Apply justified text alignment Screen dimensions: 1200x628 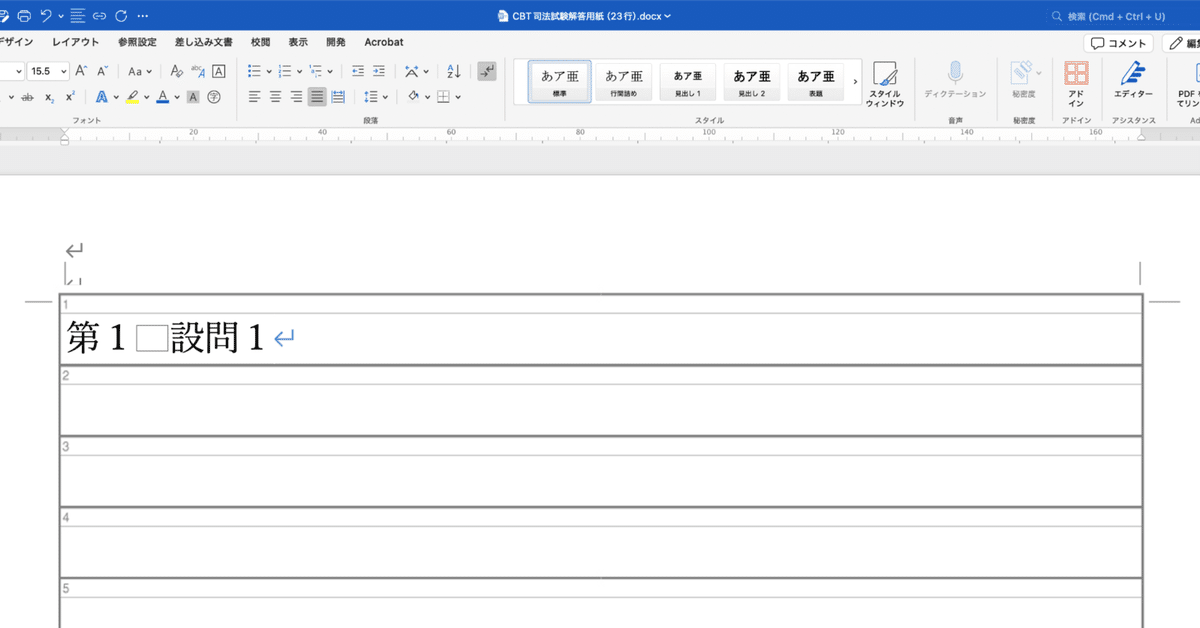point(317,97)
